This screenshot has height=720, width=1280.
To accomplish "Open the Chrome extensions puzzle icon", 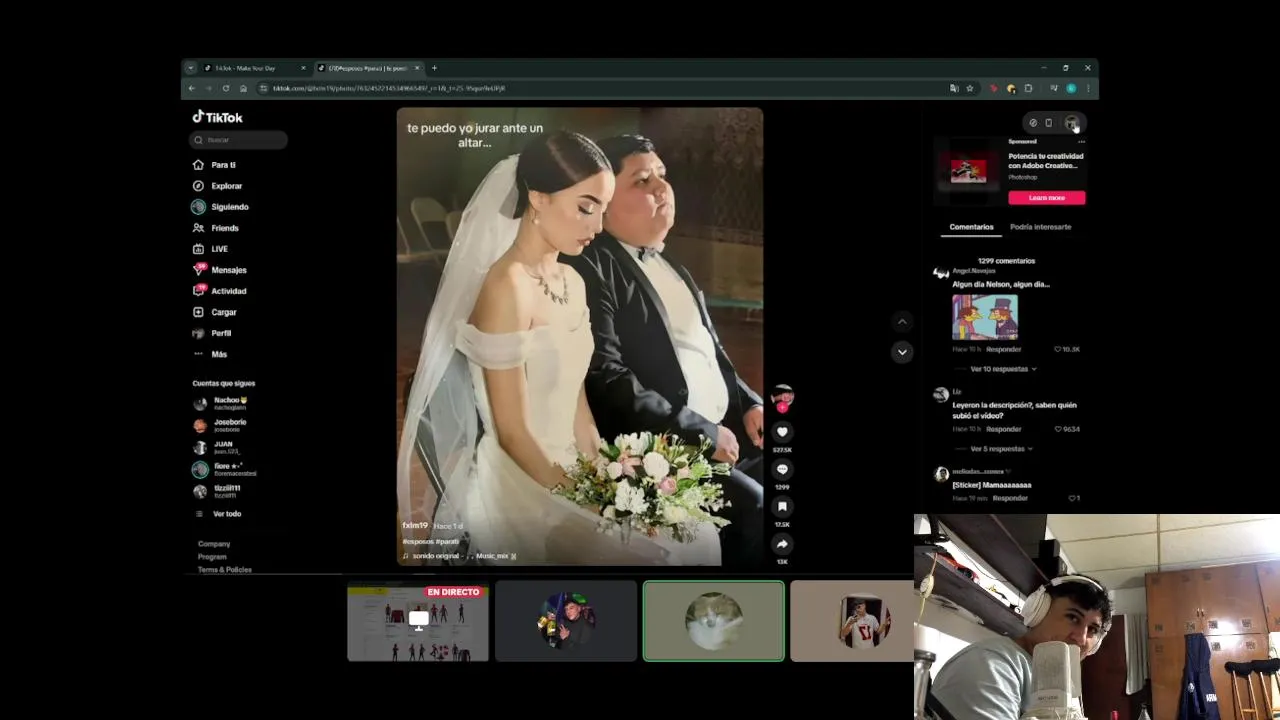I will point(1028,88).
